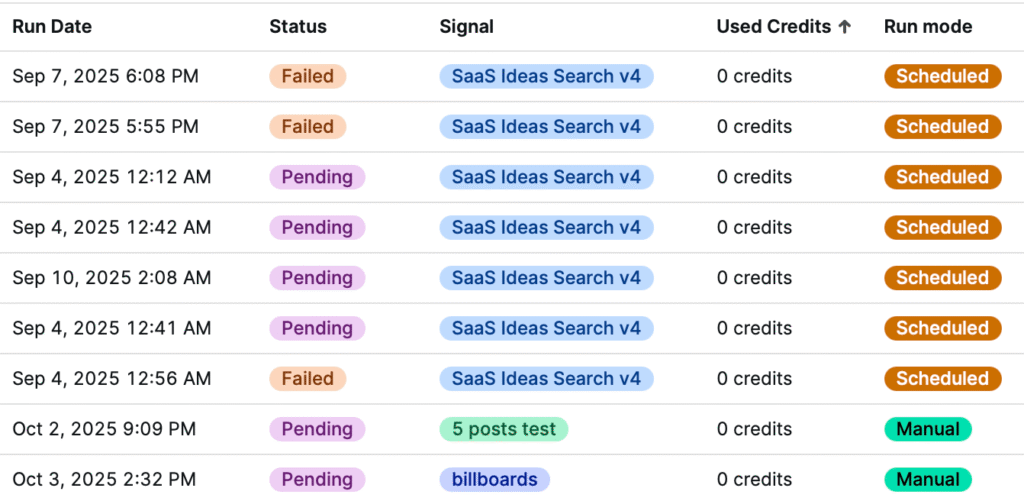Click Manual badge for Oct 2 run

[928, 429]
